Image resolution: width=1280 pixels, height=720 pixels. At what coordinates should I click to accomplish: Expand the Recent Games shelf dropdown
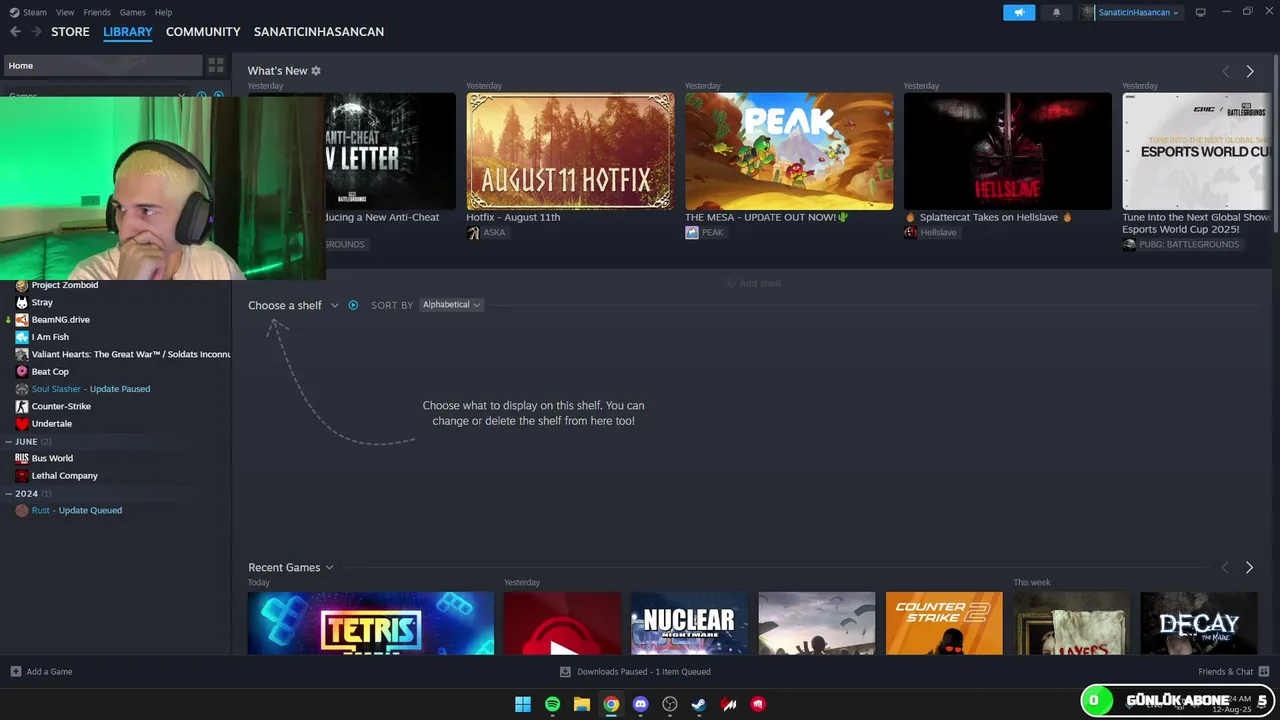click(329, 568)
